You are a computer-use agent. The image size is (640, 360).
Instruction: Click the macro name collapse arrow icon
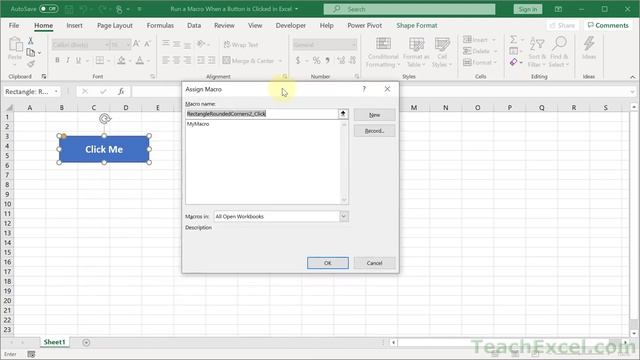[x=343, y=114]
